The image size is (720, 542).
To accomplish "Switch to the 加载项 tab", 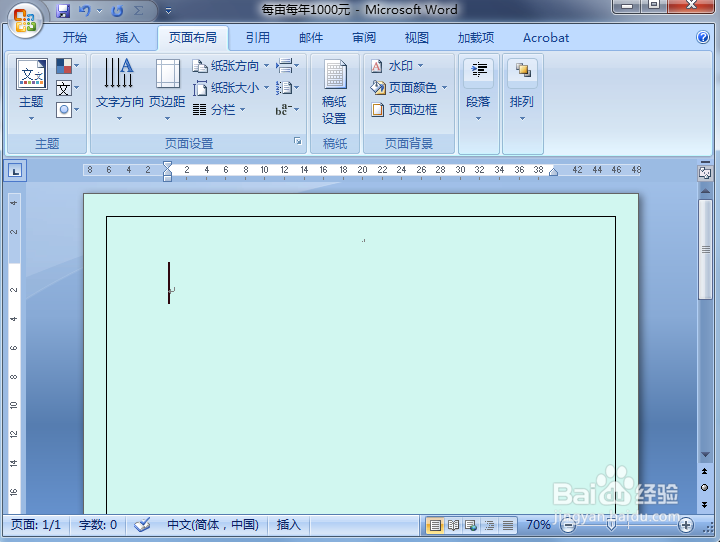I will pos(476,38).
